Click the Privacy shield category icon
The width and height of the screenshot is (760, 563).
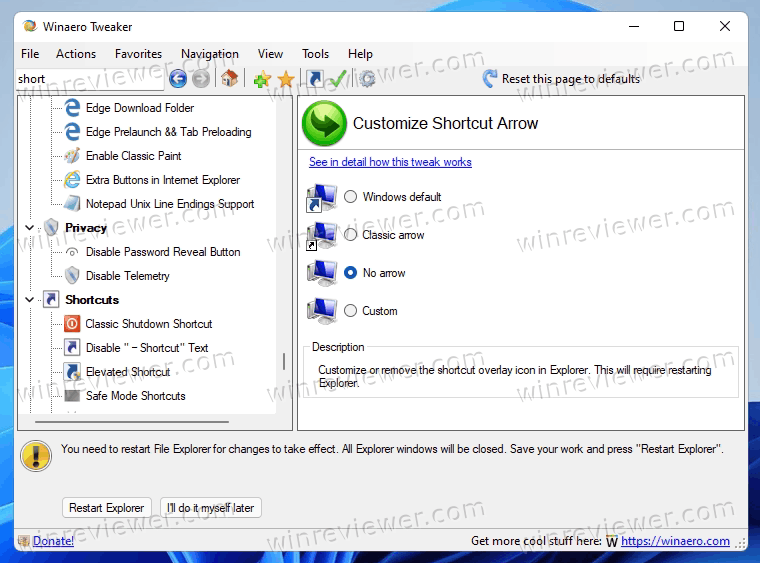[x=51, y=227]
